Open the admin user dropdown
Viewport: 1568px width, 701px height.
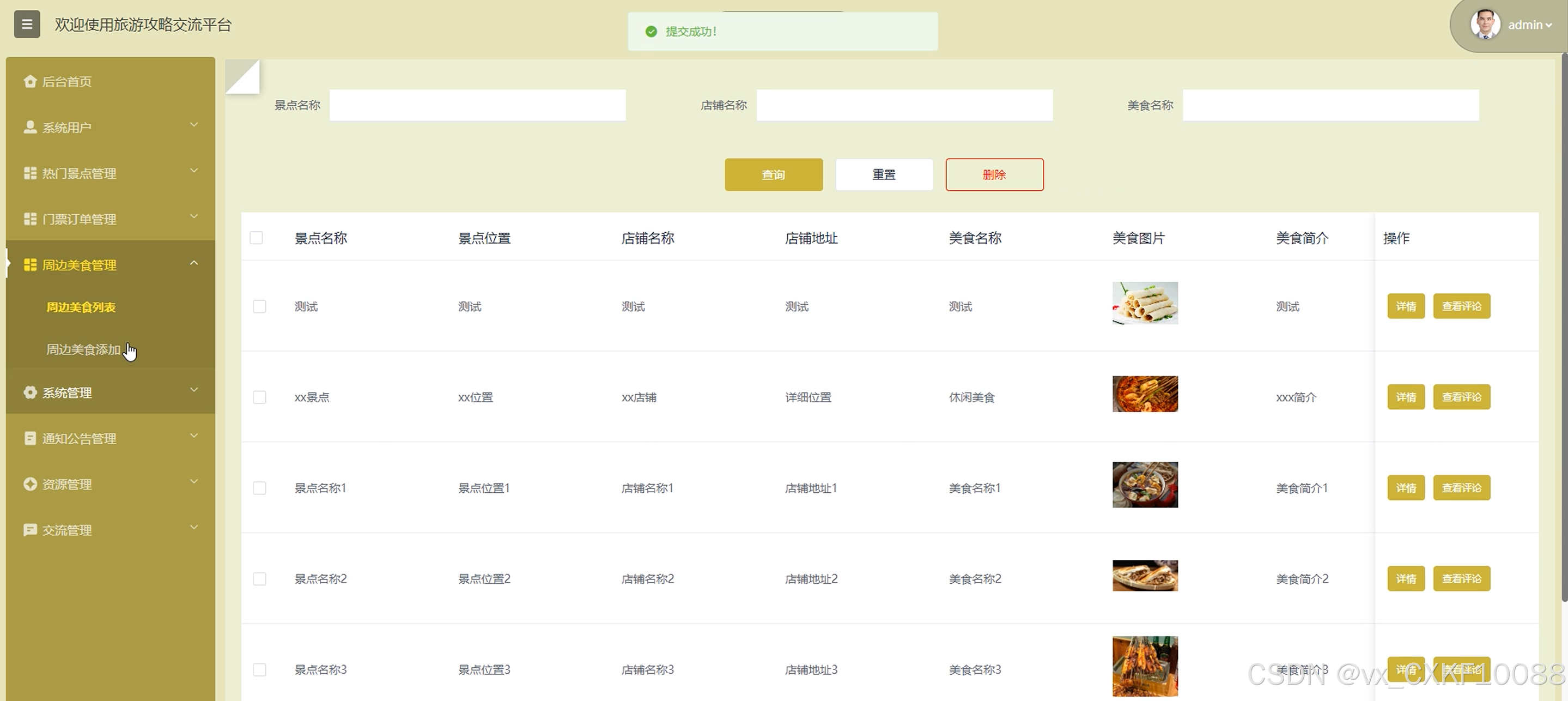[1528, 25]
